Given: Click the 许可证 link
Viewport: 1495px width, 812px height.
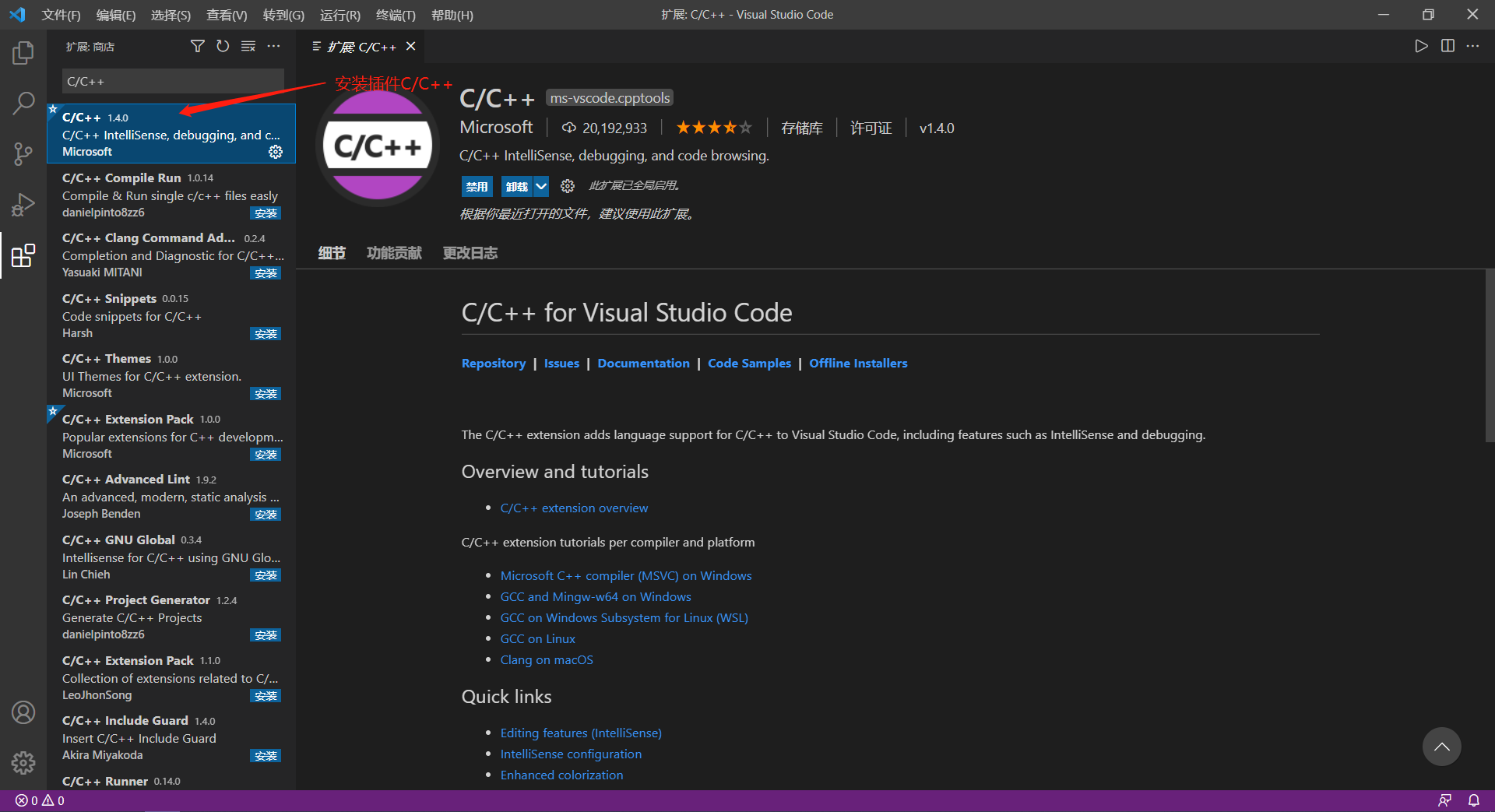Looking at the screenshot, I should [871, 128].
